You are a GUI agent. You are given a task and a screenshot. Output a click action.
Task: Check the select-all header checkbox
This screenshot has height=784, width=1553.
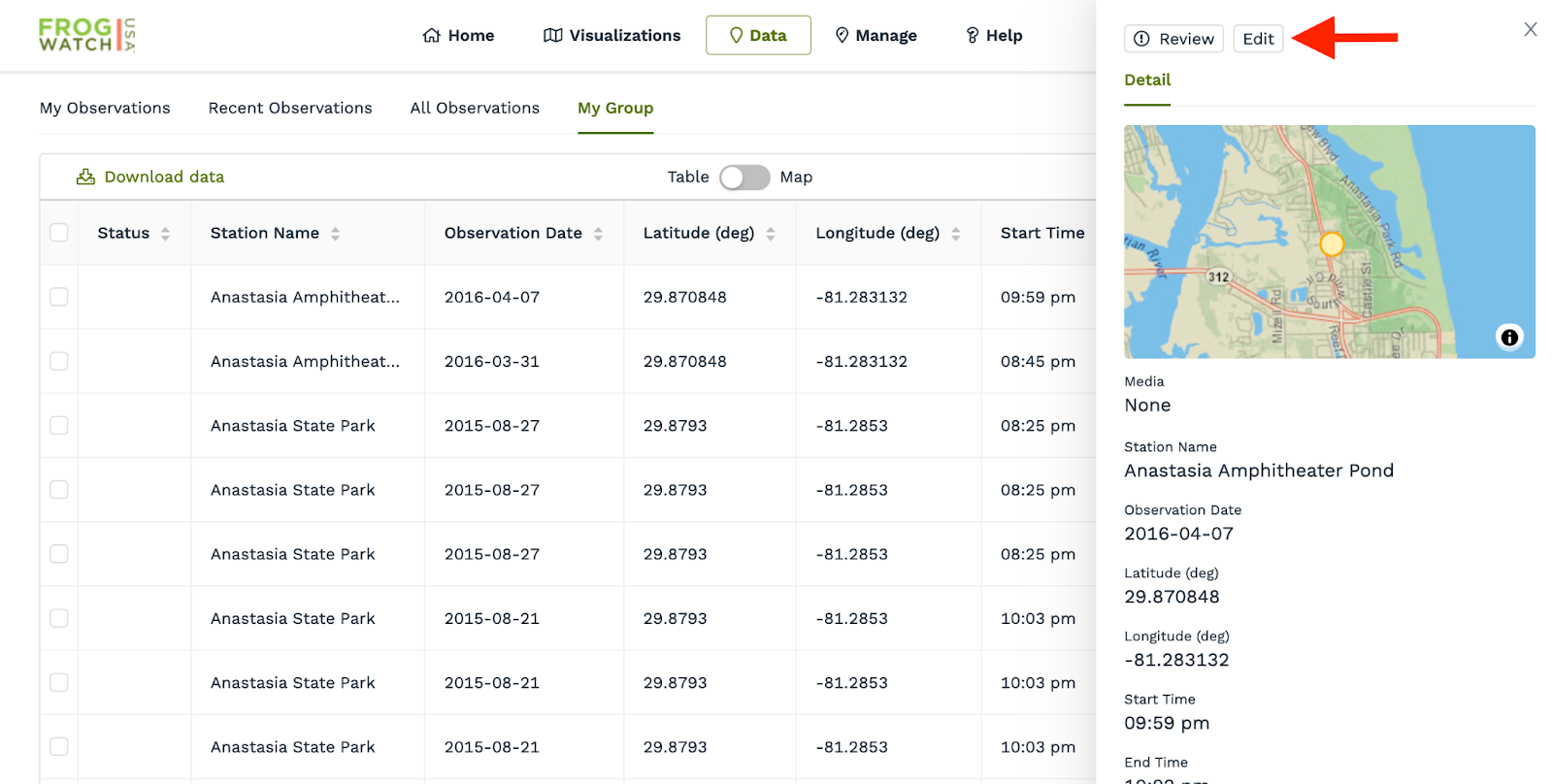tap(59, 233)
